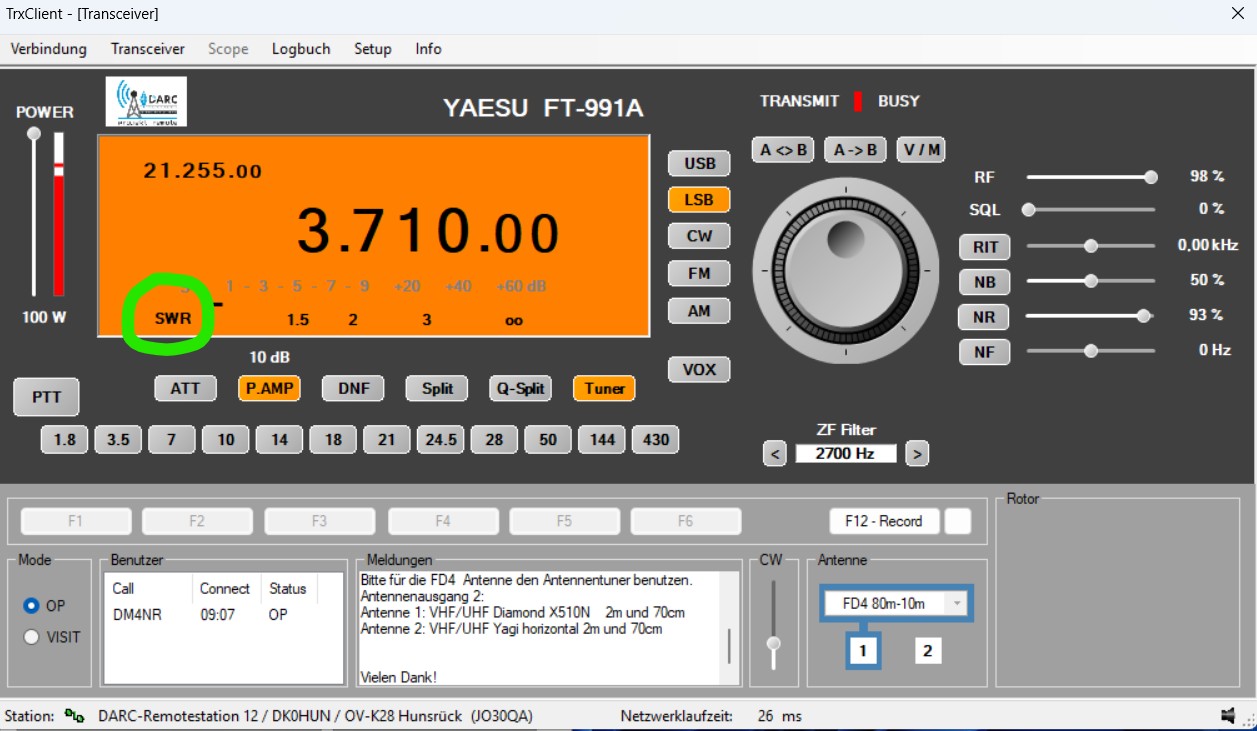Decrease ZF filter width with left arrow
Image resolution: width=1257 pixels, height=731 pixels.
(774, 454)
